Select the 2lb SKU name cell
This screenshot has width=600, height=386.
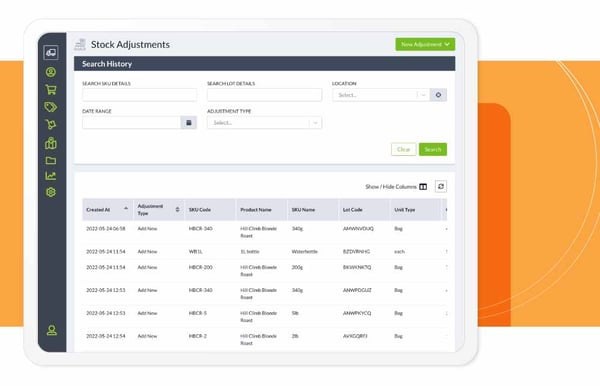click(x=295, y=336)
